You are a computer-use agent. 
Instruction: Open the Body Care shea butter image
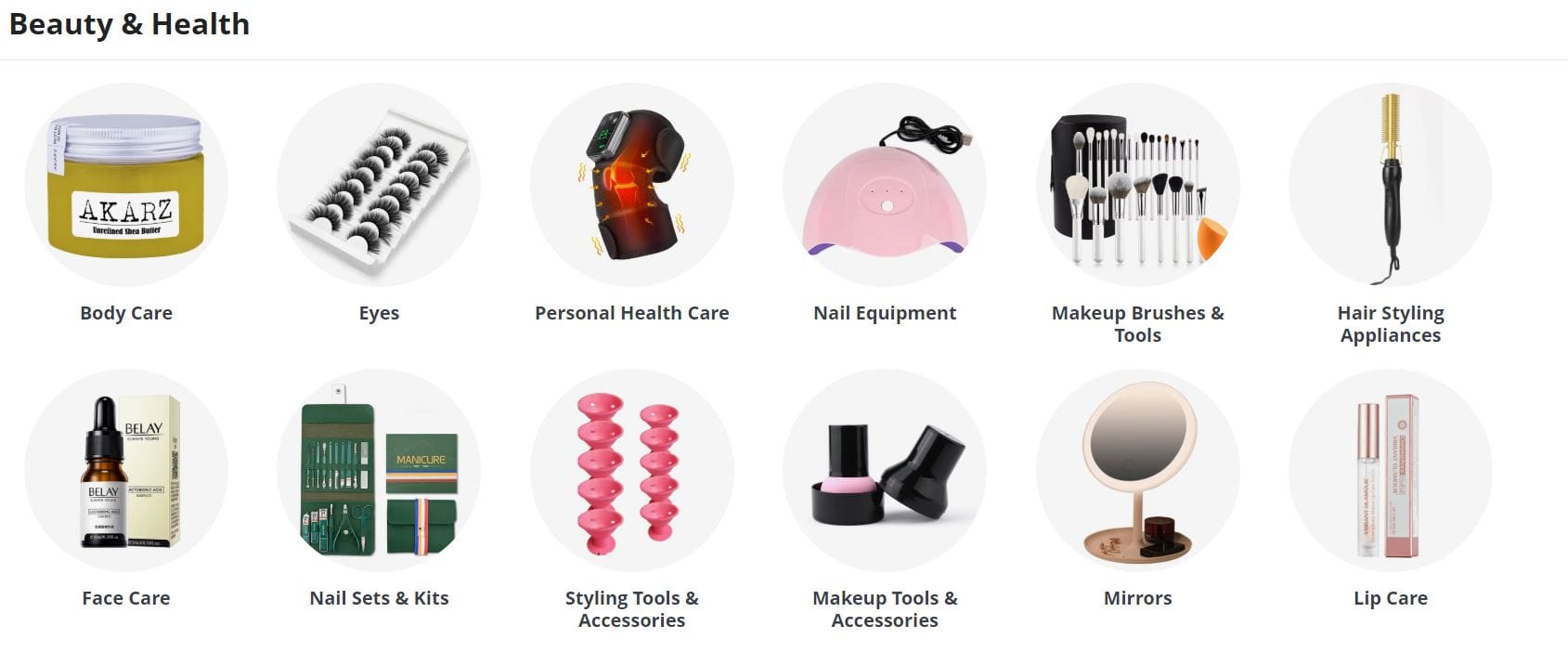click(126, 185)
